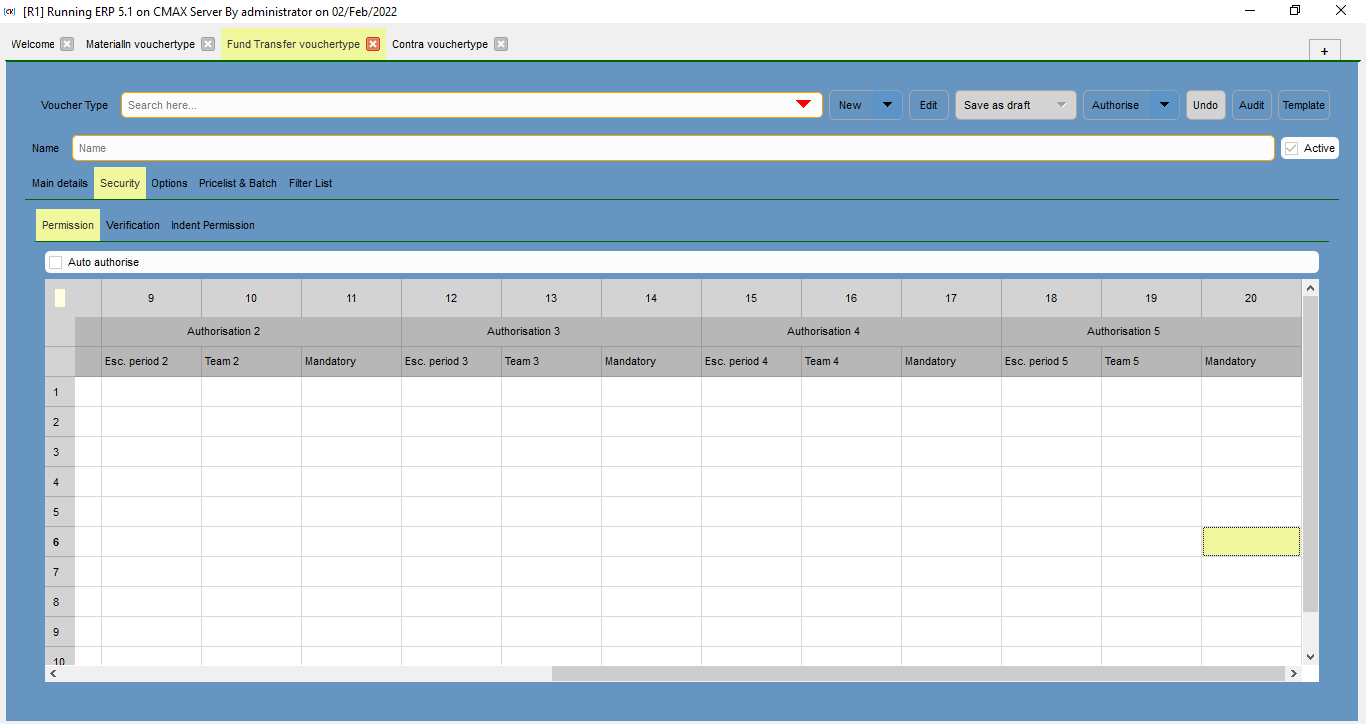Click the Mandatory header under Authorisation 5

click(1251, 361)
